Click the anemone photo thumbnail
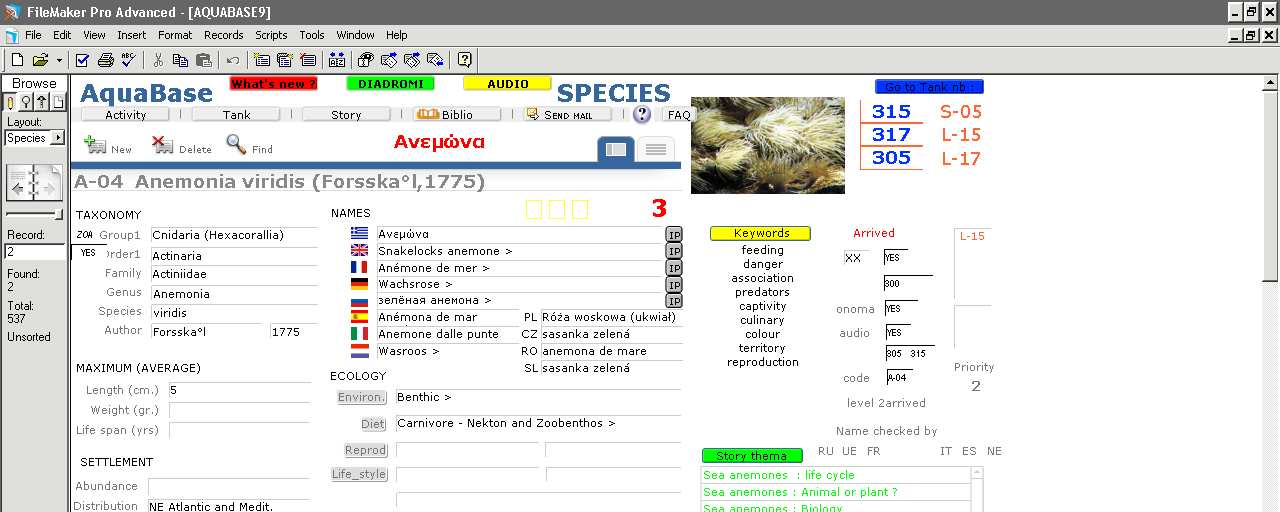 coord(767,145)
